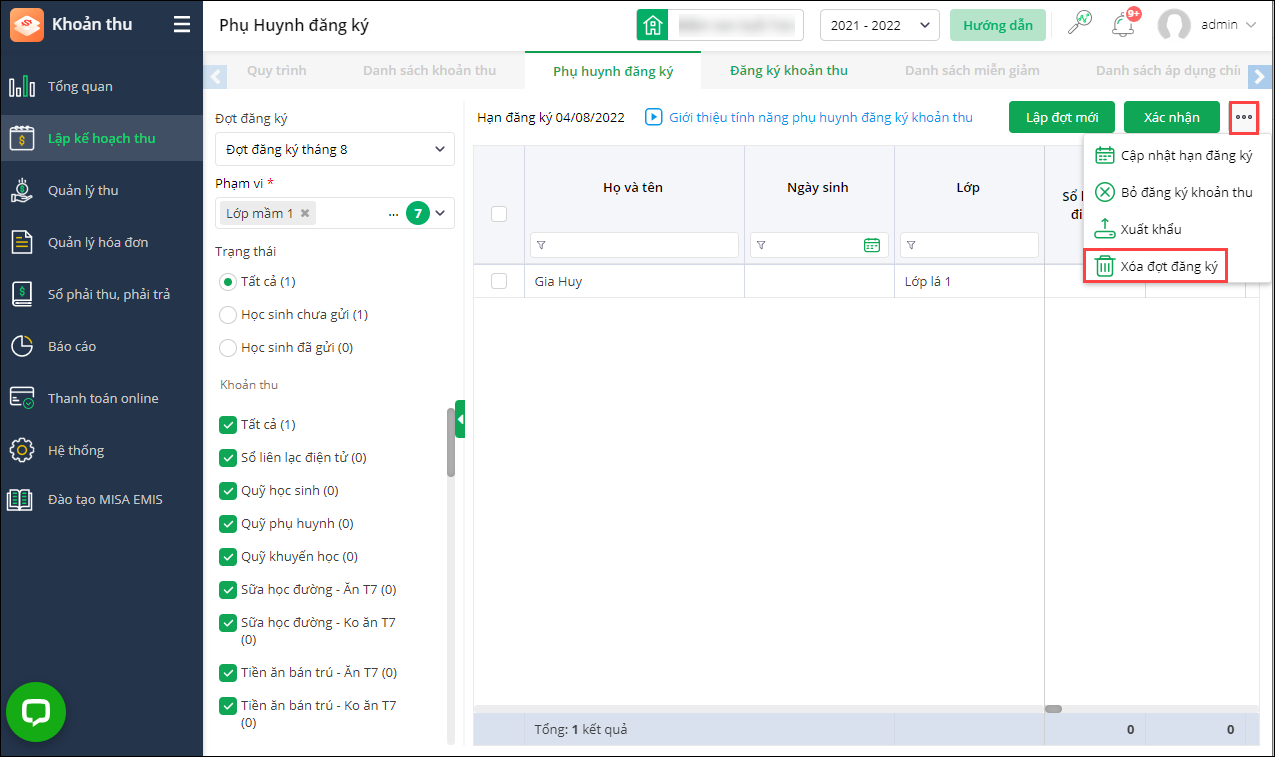Tick the Gia Huy row checkbox
The width and height of the screenshot is (1275, 757).
499,282
